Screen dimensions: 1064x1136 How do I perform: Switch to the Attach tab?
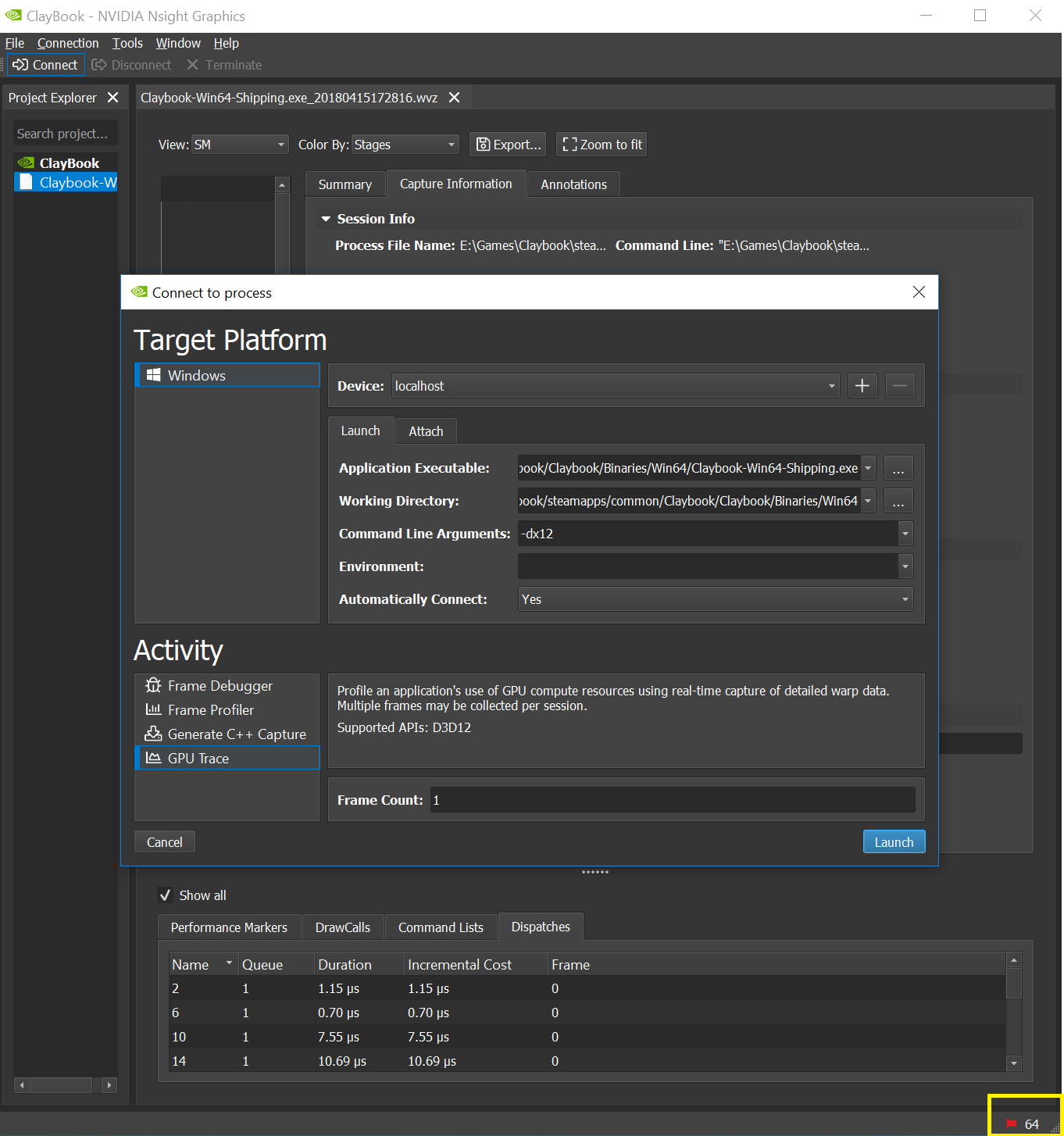(x=426, y=431)
